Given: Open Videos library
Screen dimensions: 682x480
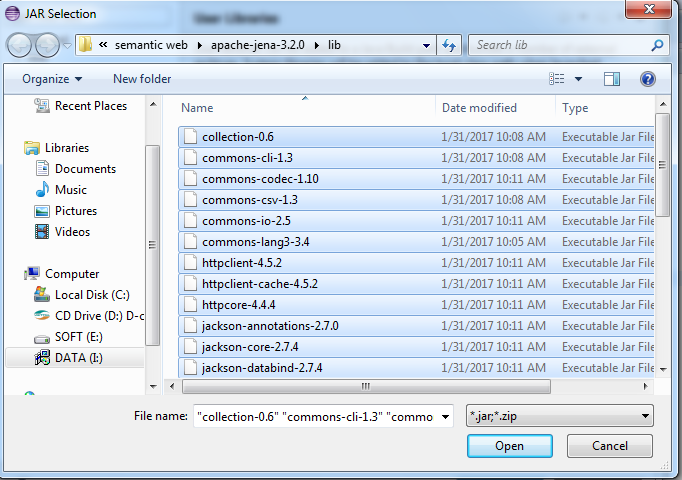Looking at the screenshot, I should click(x=62, y=232).
